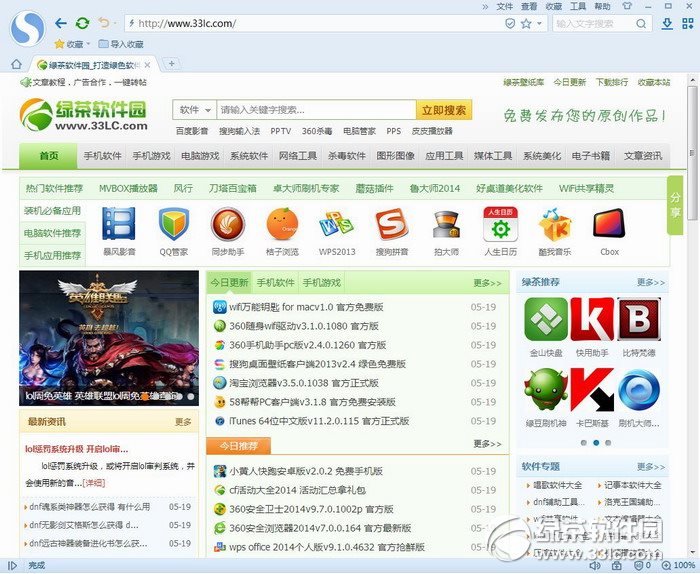Open 小黄人快跑安卓版v2.0.2 link
This screenshot has width=700, height=574.
(x=306, y=471)
